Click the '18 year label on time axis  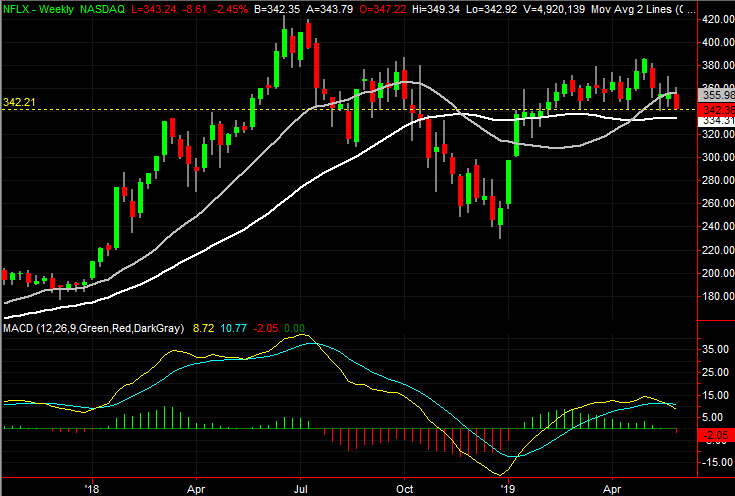[92, 489]
